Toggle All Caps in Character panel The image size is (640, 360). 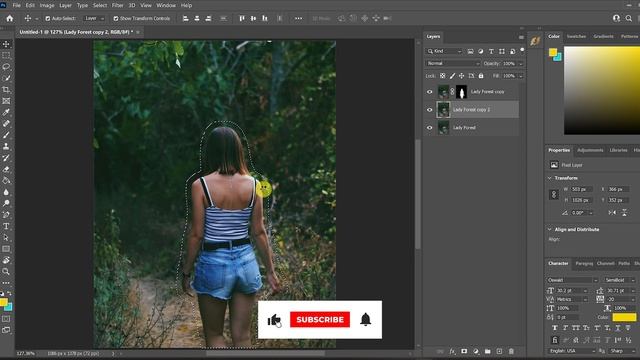pos(576,327)
